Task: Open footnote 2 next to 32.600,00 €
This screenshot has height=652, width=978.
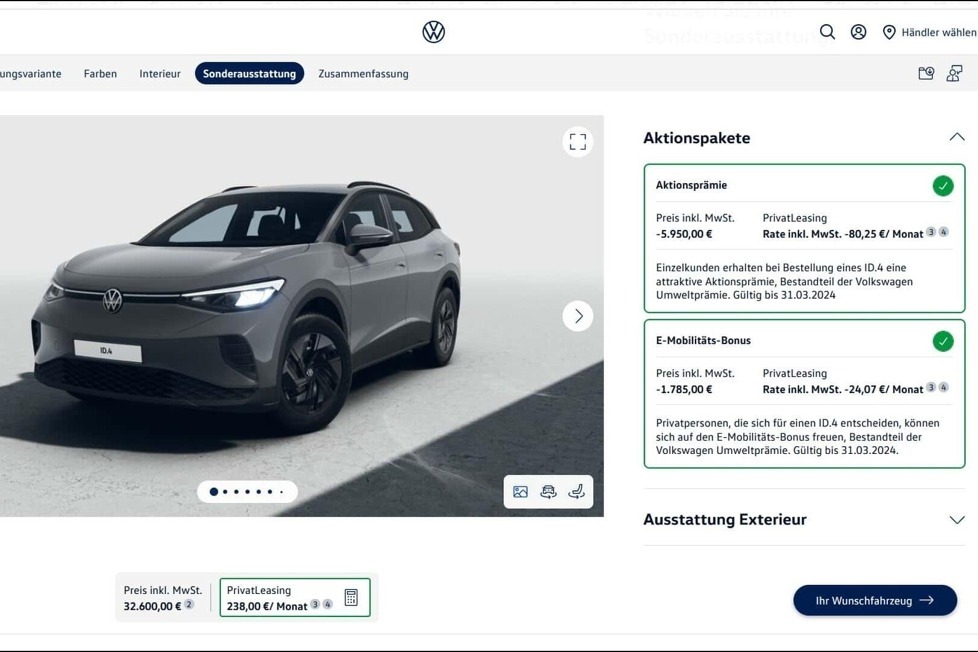Action: pyautogui.click(x=189, y=604)
